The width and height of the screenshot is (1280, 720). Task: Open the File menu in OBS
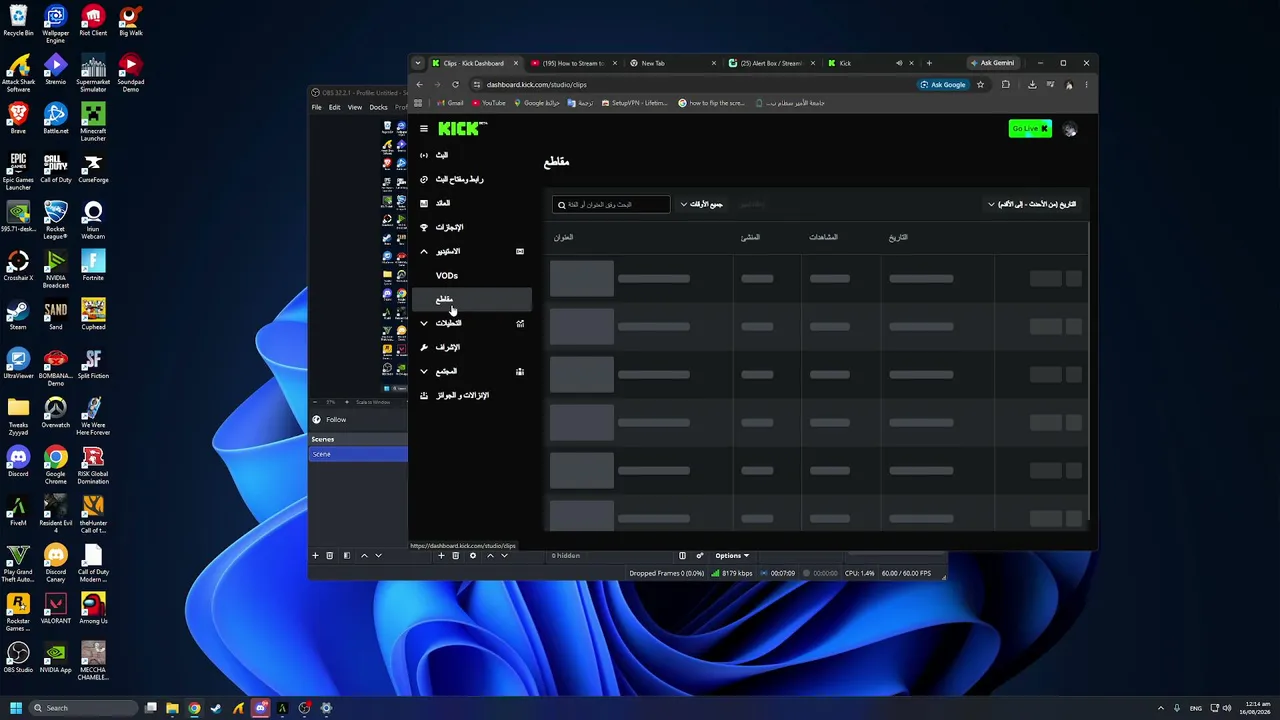click(317, 108)
